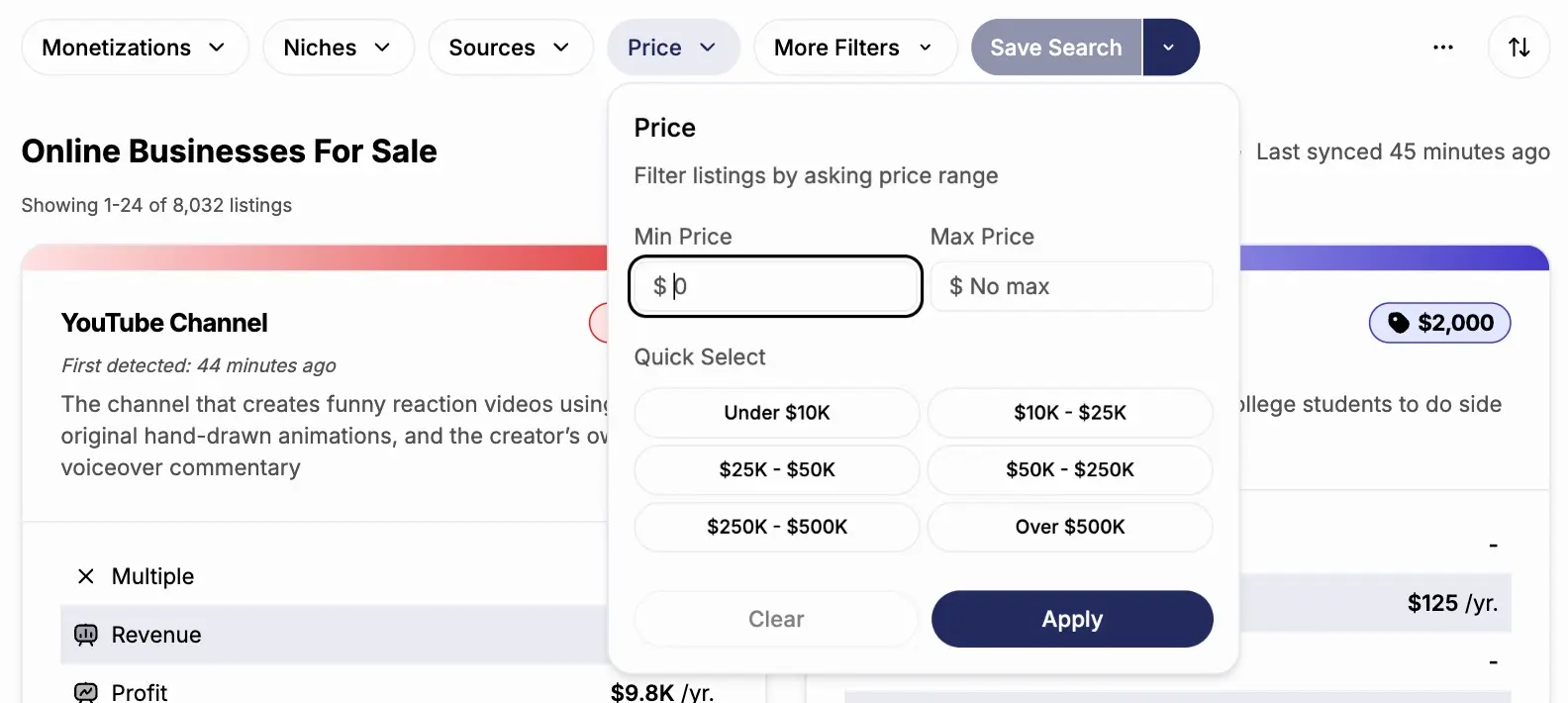This screenshot has height=703, width=1568.
Task: Clear the price filter
Action: point(776,619)
